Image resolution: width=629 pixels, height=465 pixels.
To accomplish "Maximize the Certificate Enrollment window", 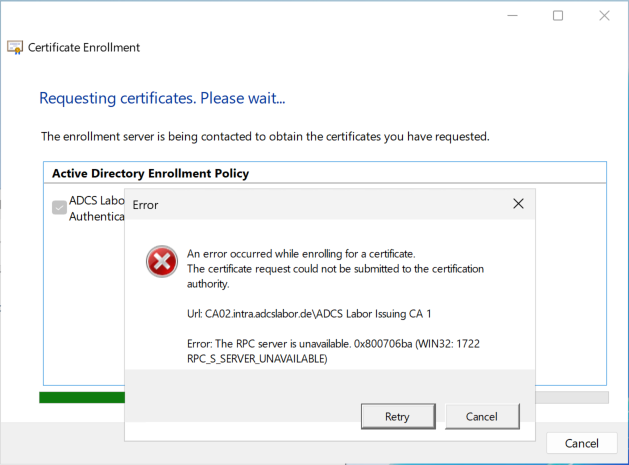I will 558,16.
